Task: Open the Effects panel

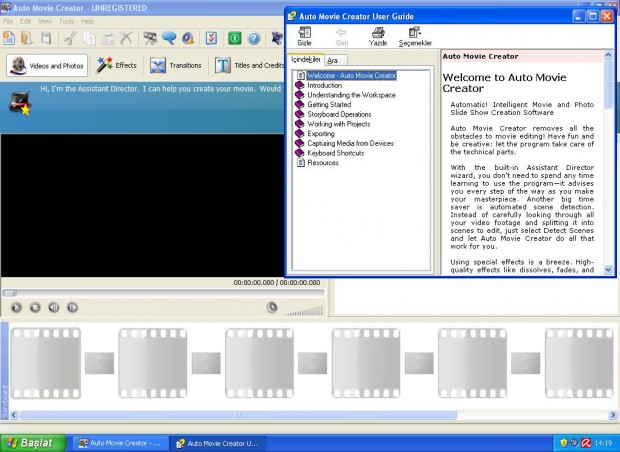Action: [116, 65]
